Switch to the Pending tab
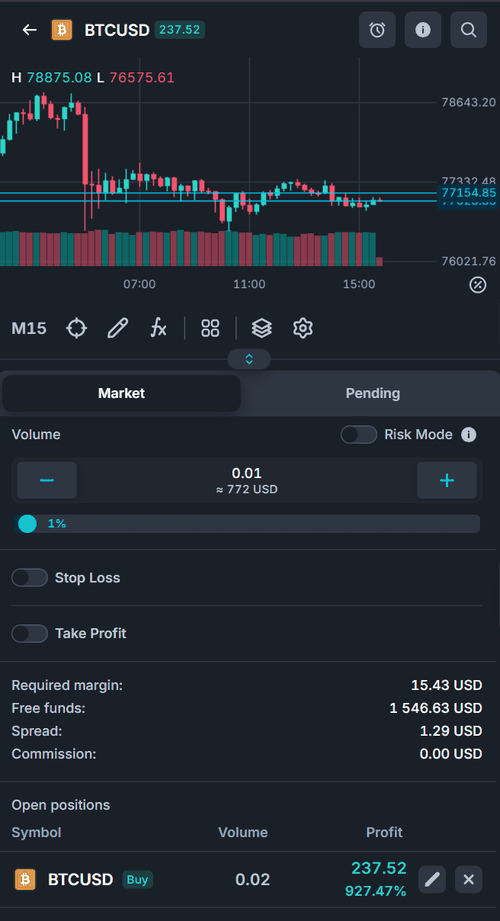This screenshot has height=921, width=500. coord(373,393)
